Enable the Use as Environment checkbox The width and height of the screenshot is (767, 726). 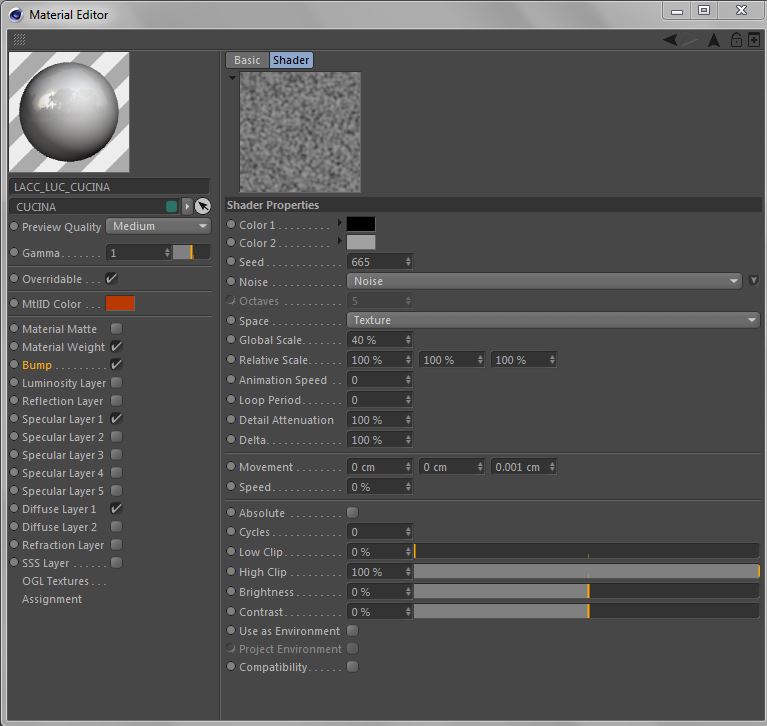coord(352,631)
